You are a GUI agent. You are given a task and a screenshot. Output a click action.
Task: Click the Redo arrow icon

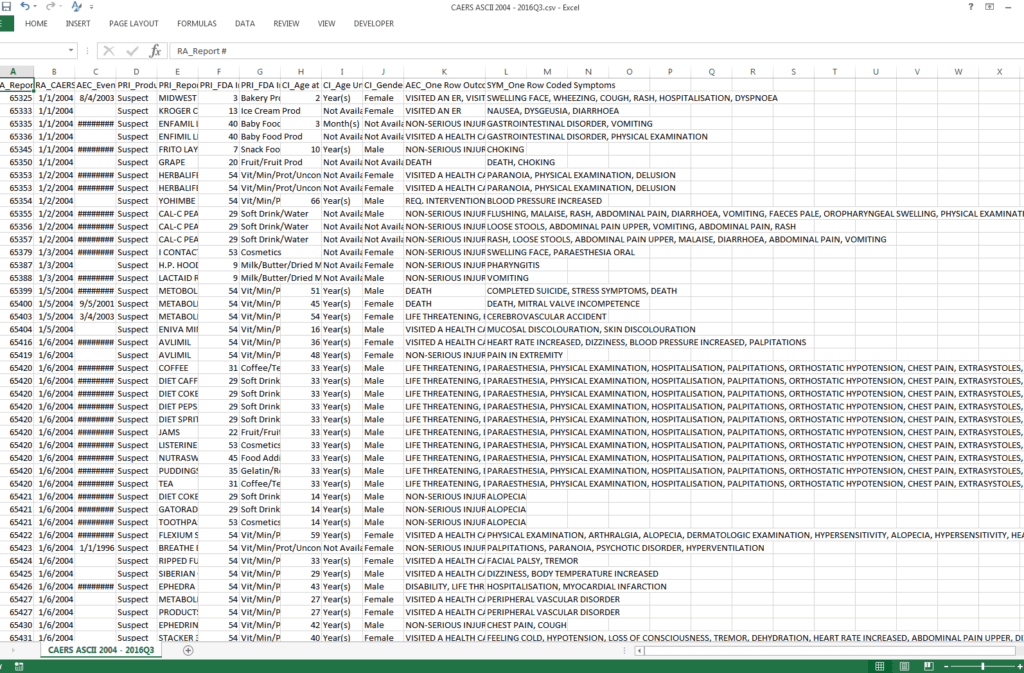coord(50,7)
